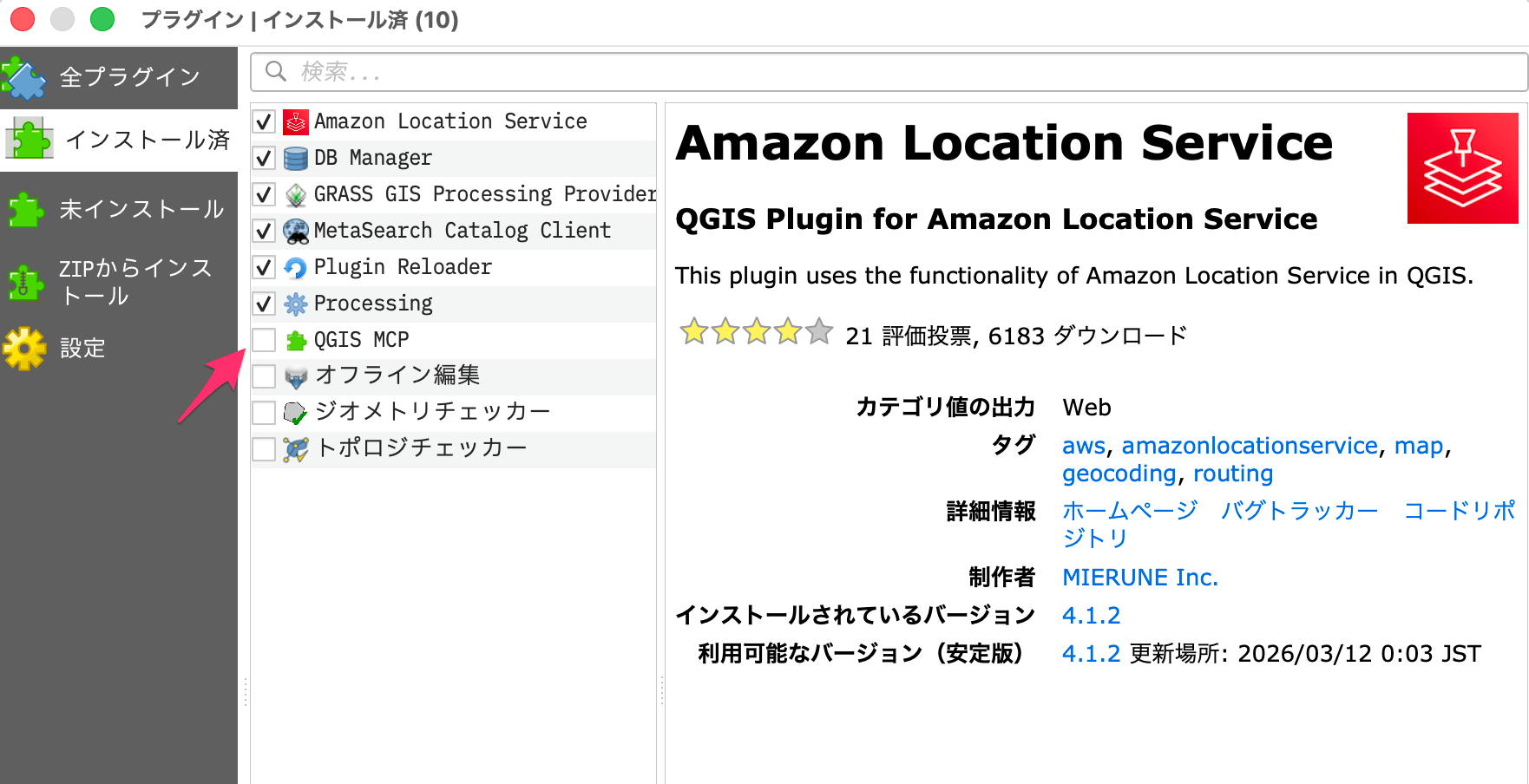This screenshot has width=1529, height=784.
Task: Click the QGIS MCP plugin icon
Action: click(x=295, y=339)
